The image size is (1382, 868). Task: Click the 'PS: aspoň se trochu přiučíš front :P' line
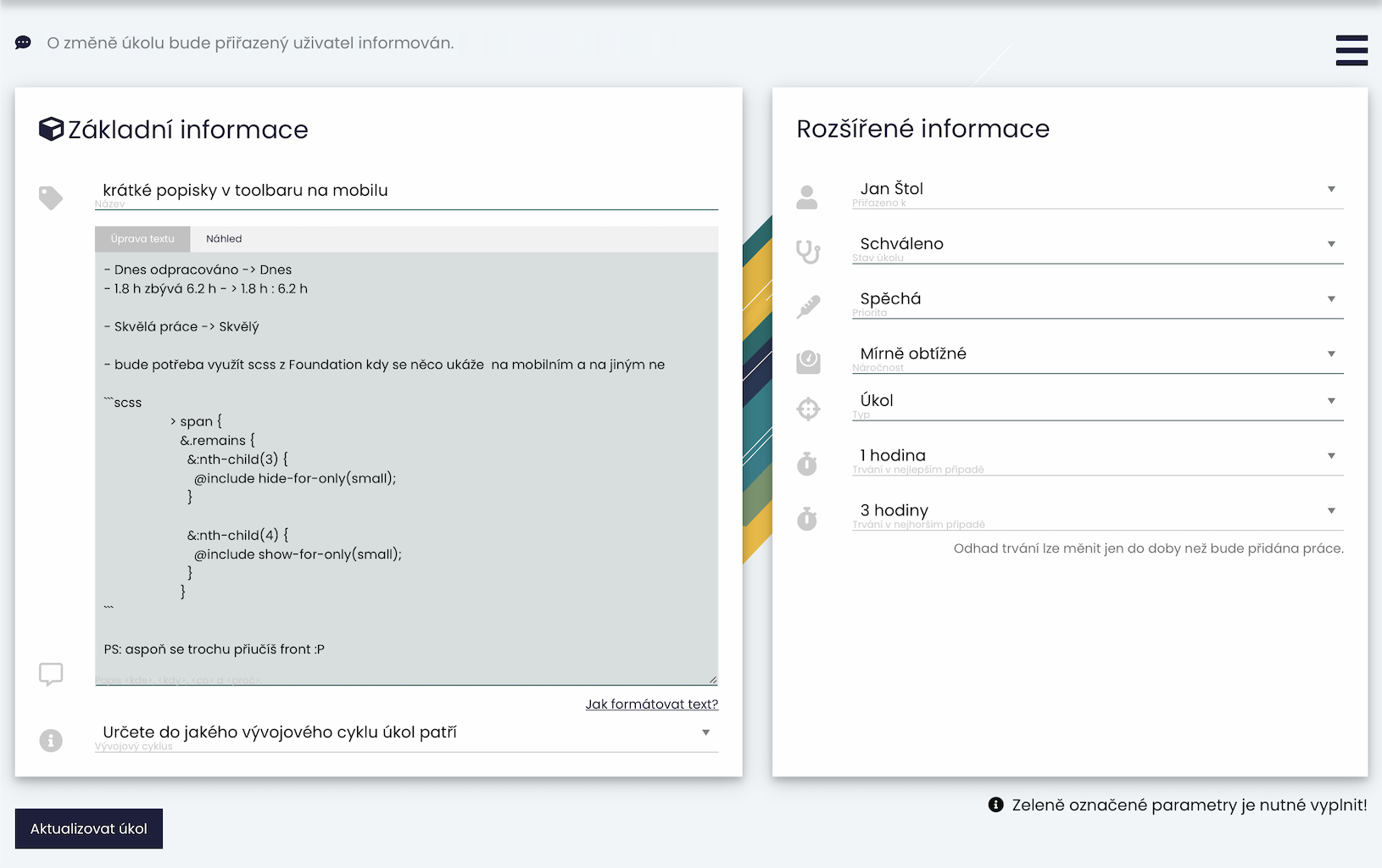pos(215,649)
